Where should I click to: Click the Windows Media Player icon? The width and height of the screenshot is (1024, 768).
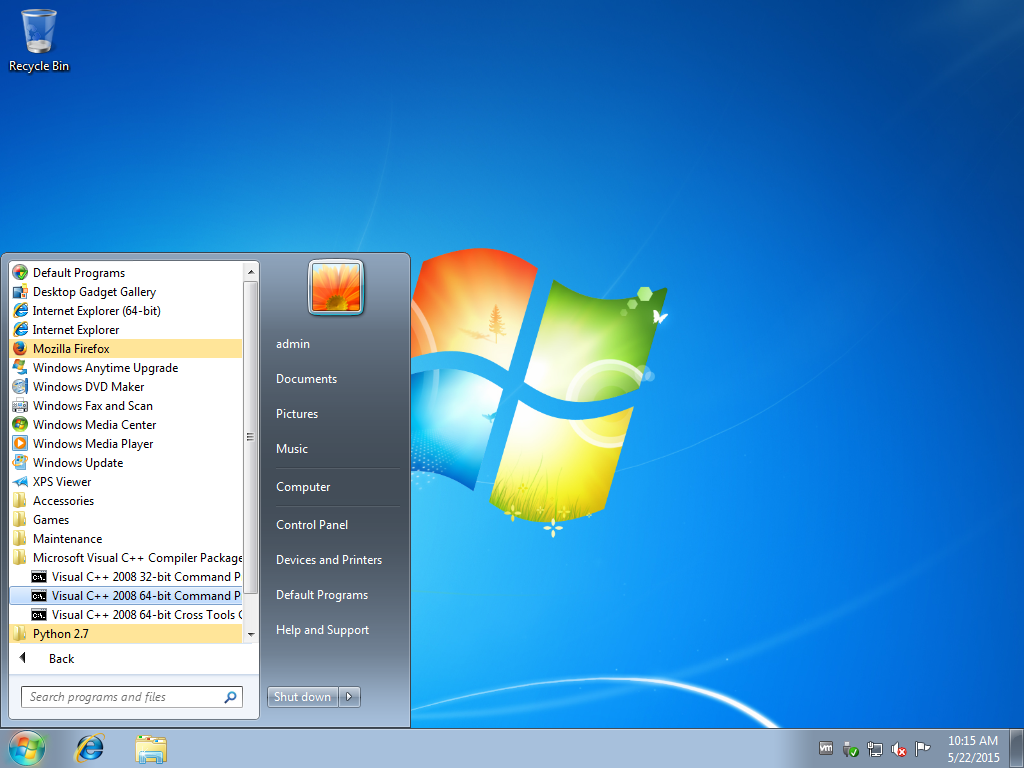(x=20, y=443)
